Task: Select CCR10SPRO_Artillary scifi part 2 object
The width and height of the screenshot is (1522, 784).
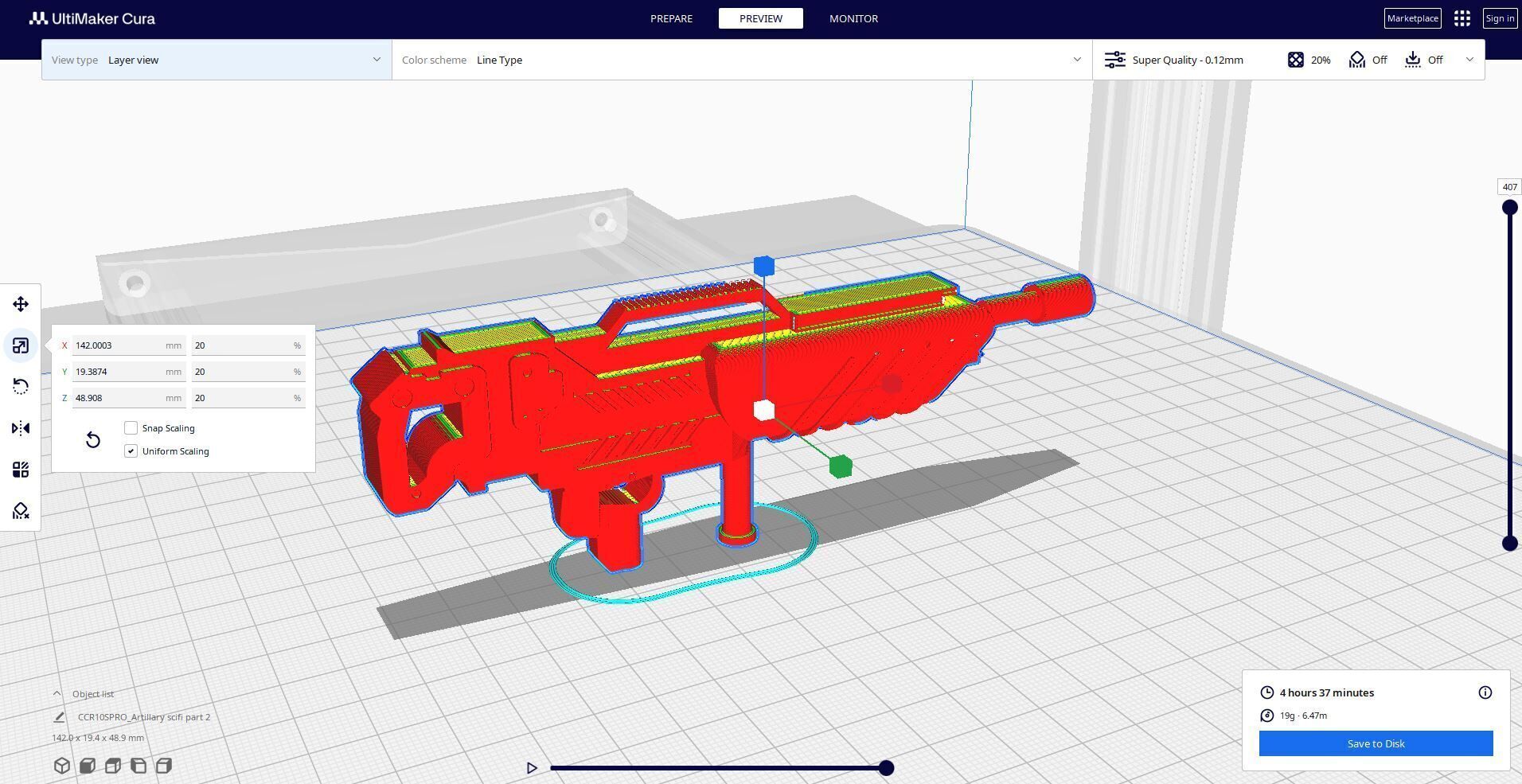Action: pos(144,717)
